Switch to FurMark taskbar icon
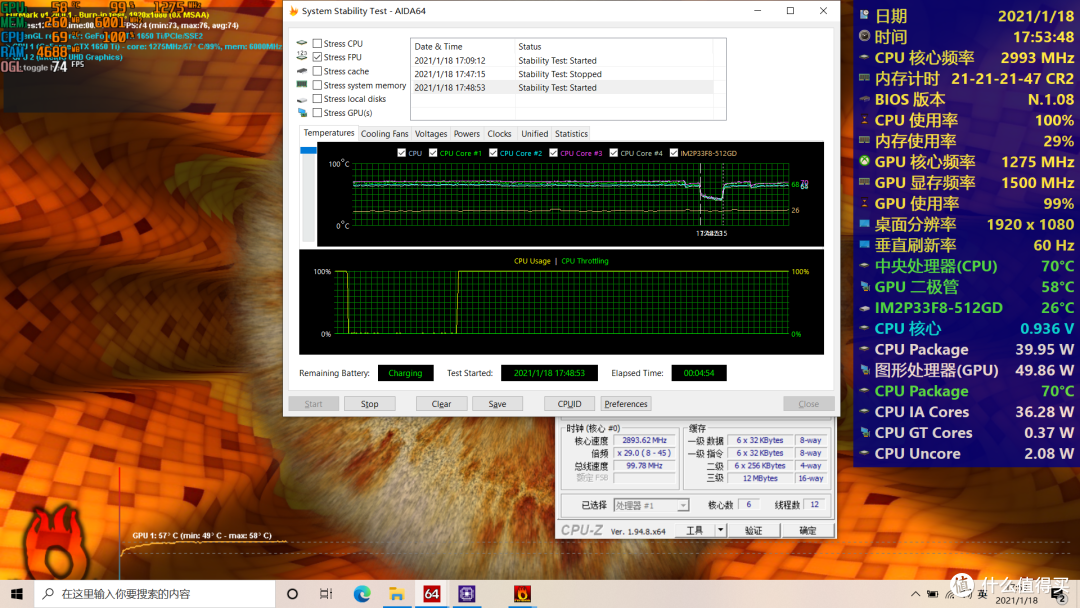Screen dimensions: 1080x608 point(522,594)
